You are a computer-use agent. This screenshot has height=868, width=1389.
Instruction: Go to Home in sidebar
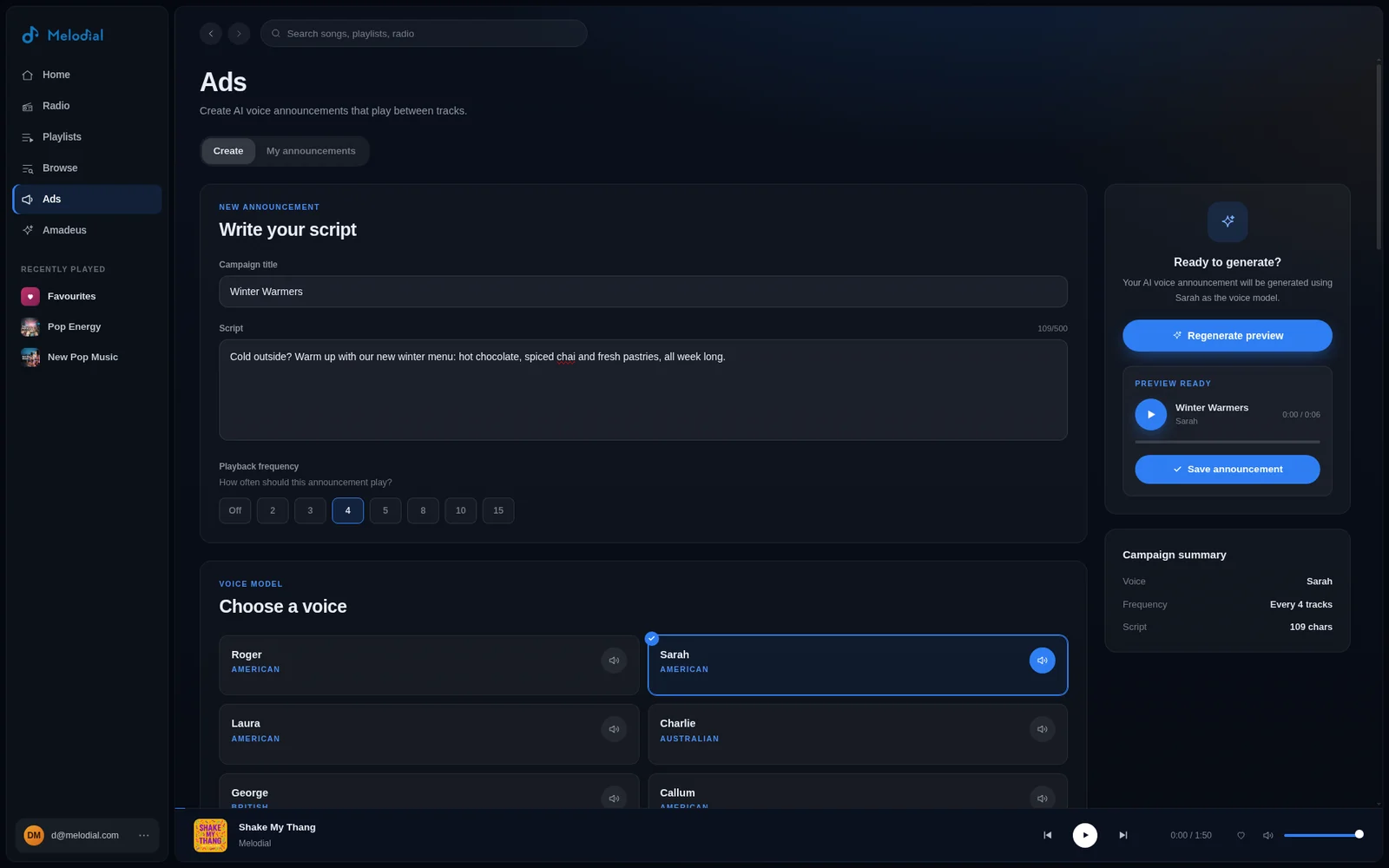pyautogui.click(x=87, y=75)
